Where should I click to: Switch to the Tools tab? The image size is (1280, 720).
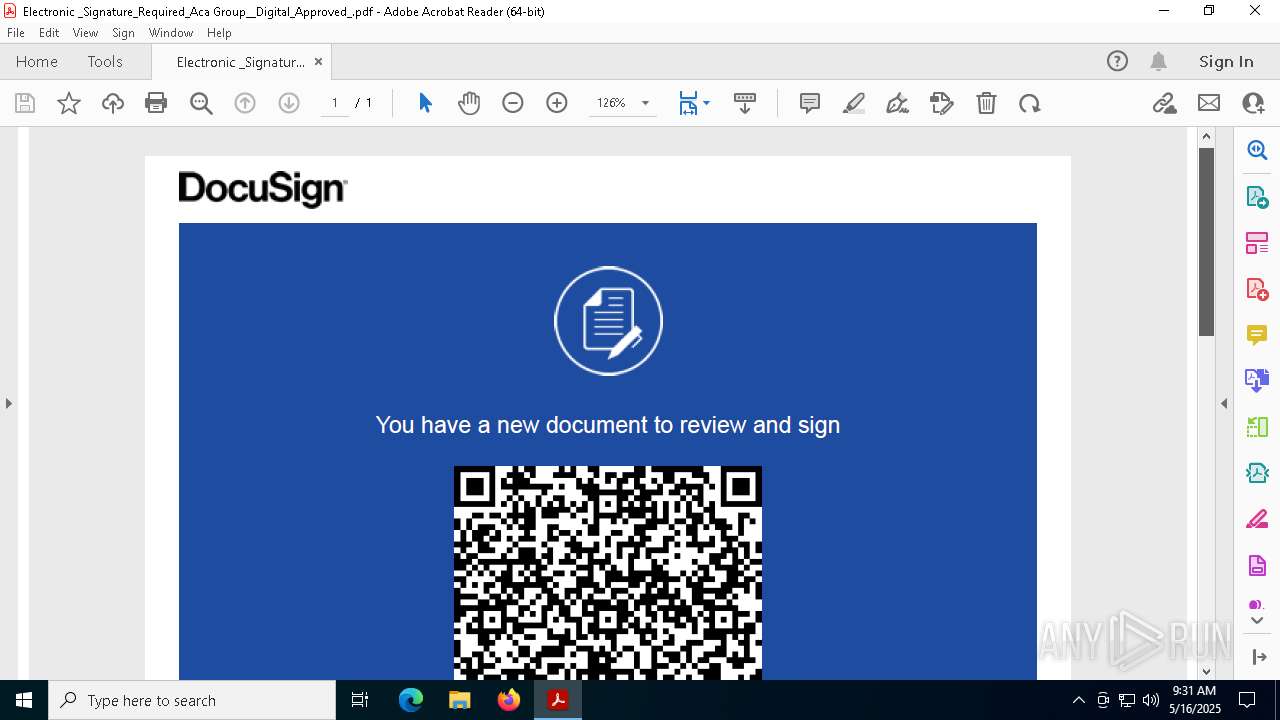(105, 62)
